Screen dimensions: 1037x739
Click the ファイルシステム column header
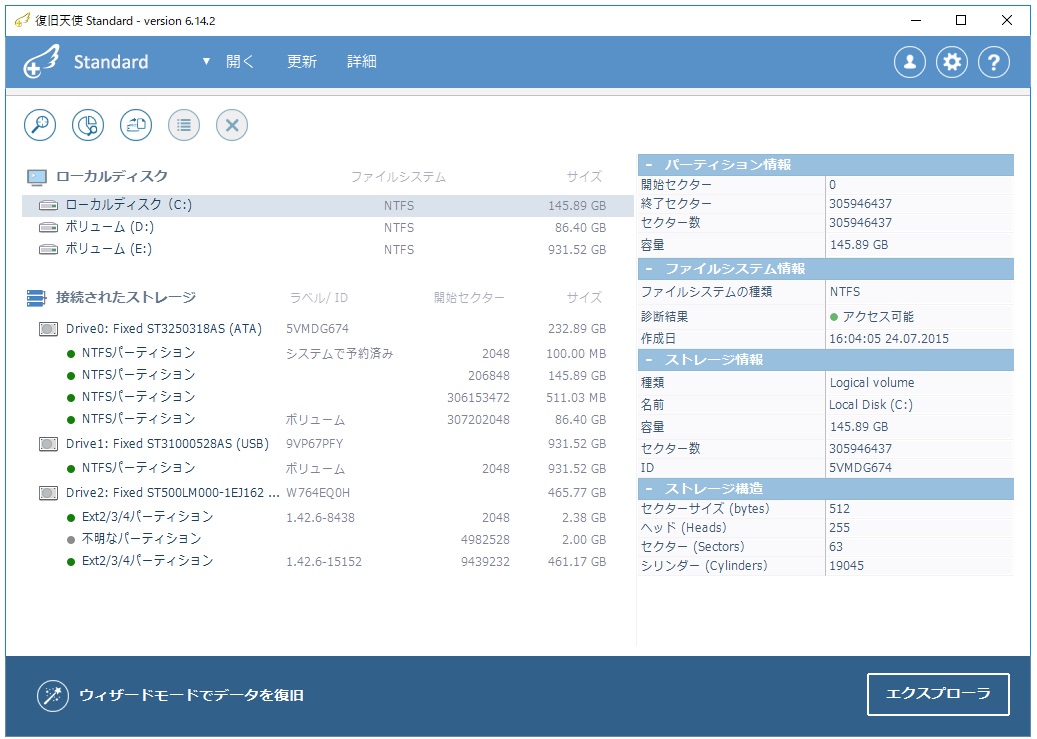[x=398, y=177]
